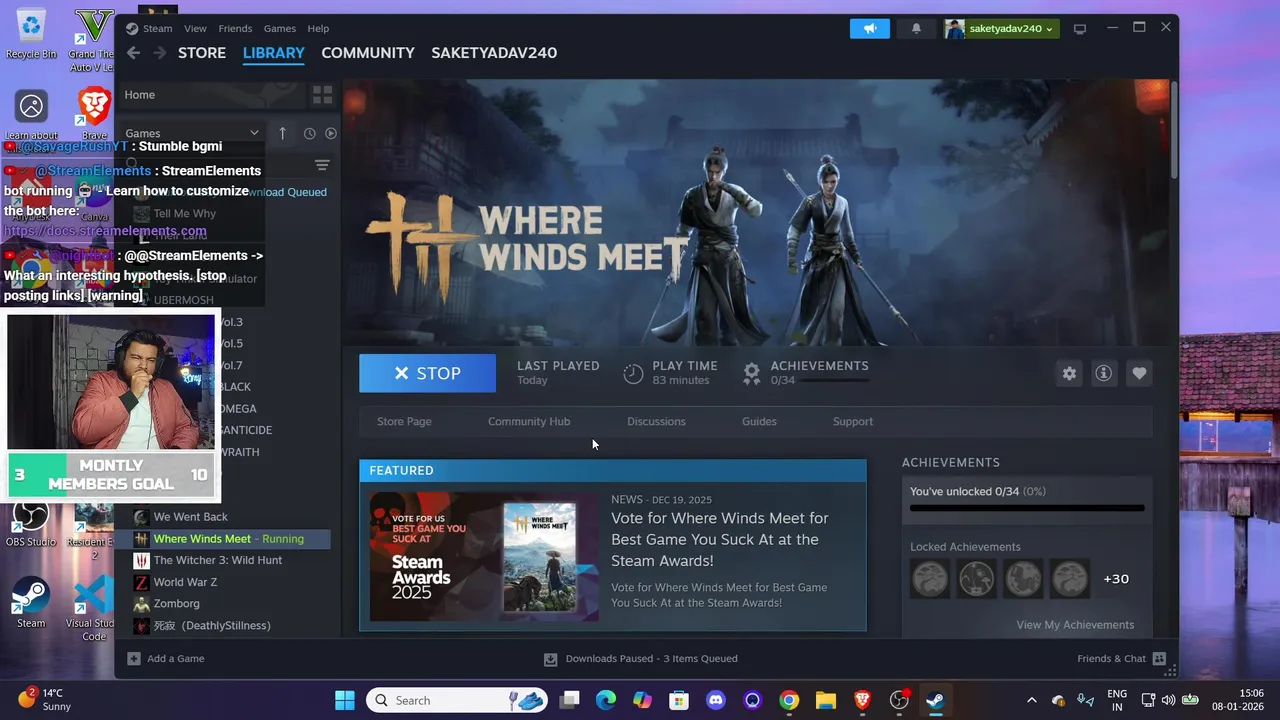Screen dimensions: 1280x720
Task: Switch to the STORE tab
Action: point(202,53)
